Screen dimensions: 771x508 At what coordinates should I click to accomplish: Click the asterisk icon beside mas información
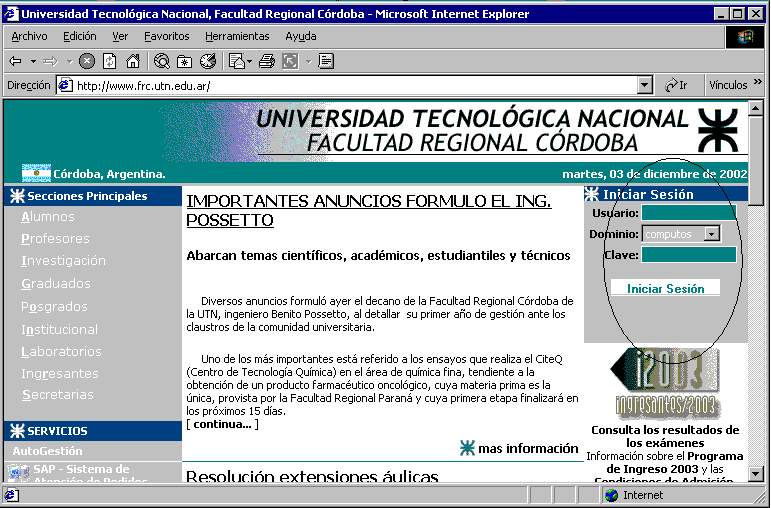(x=467, y=448)
